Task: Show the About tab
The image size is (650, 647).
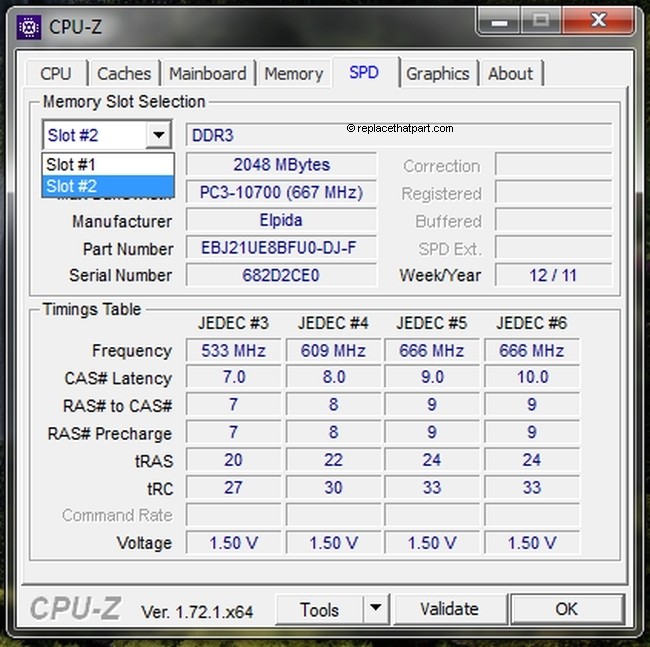Action: pyautogui.click(x=510, y=74)
